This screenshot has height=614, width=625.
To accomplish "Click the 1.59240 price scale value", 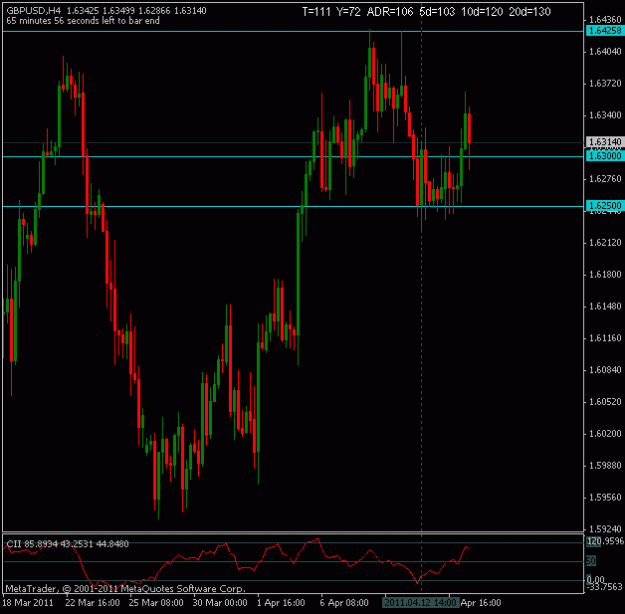I will (x=605, y=529).
